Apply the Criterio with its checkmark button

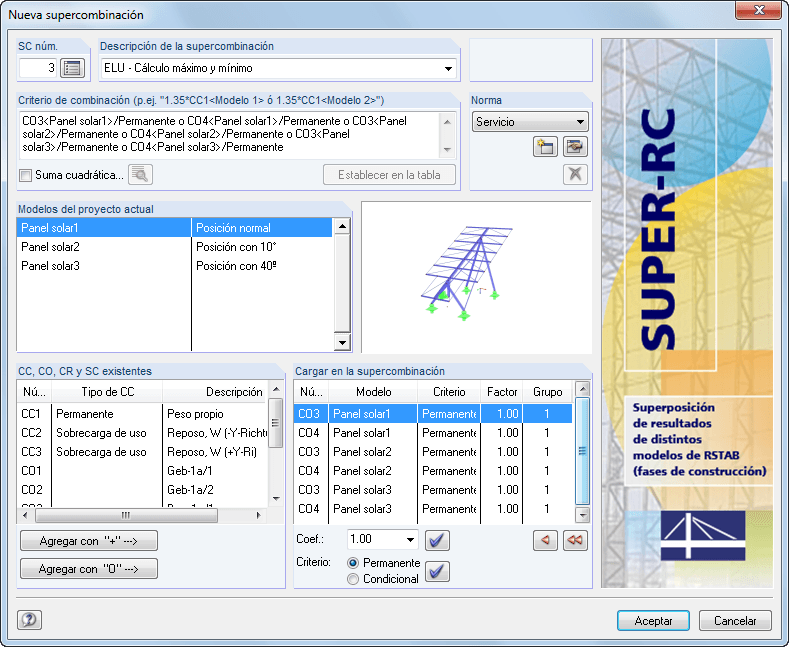[x=437, y=571]
